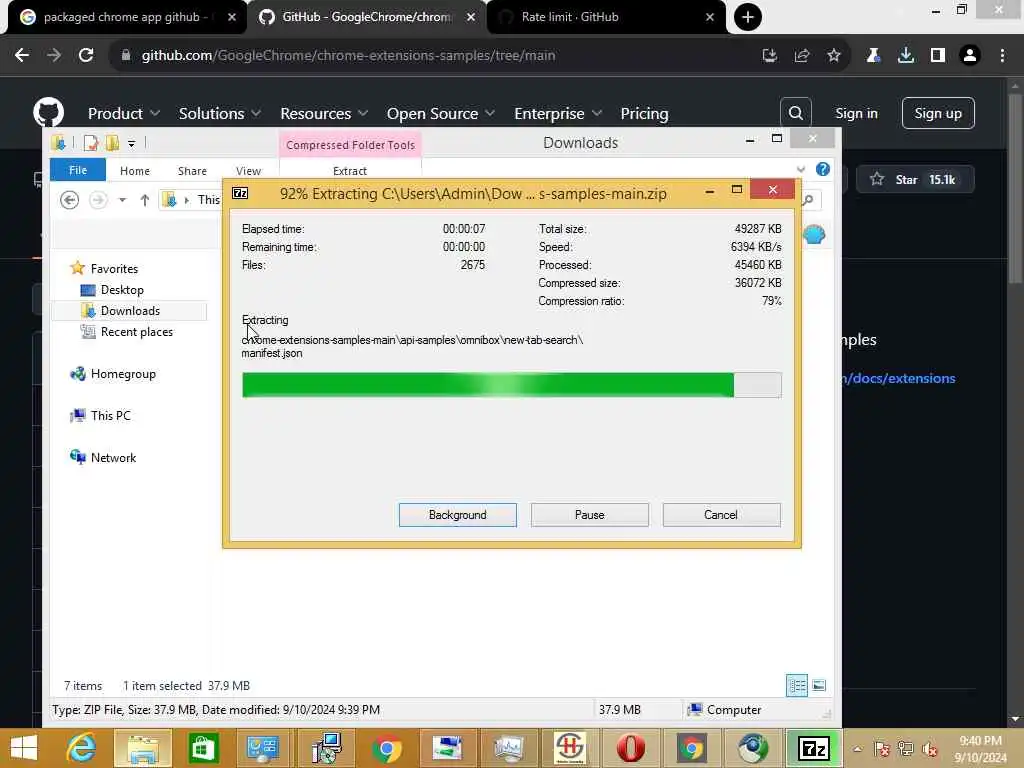Expand the Open Source menu

(441, 114)
